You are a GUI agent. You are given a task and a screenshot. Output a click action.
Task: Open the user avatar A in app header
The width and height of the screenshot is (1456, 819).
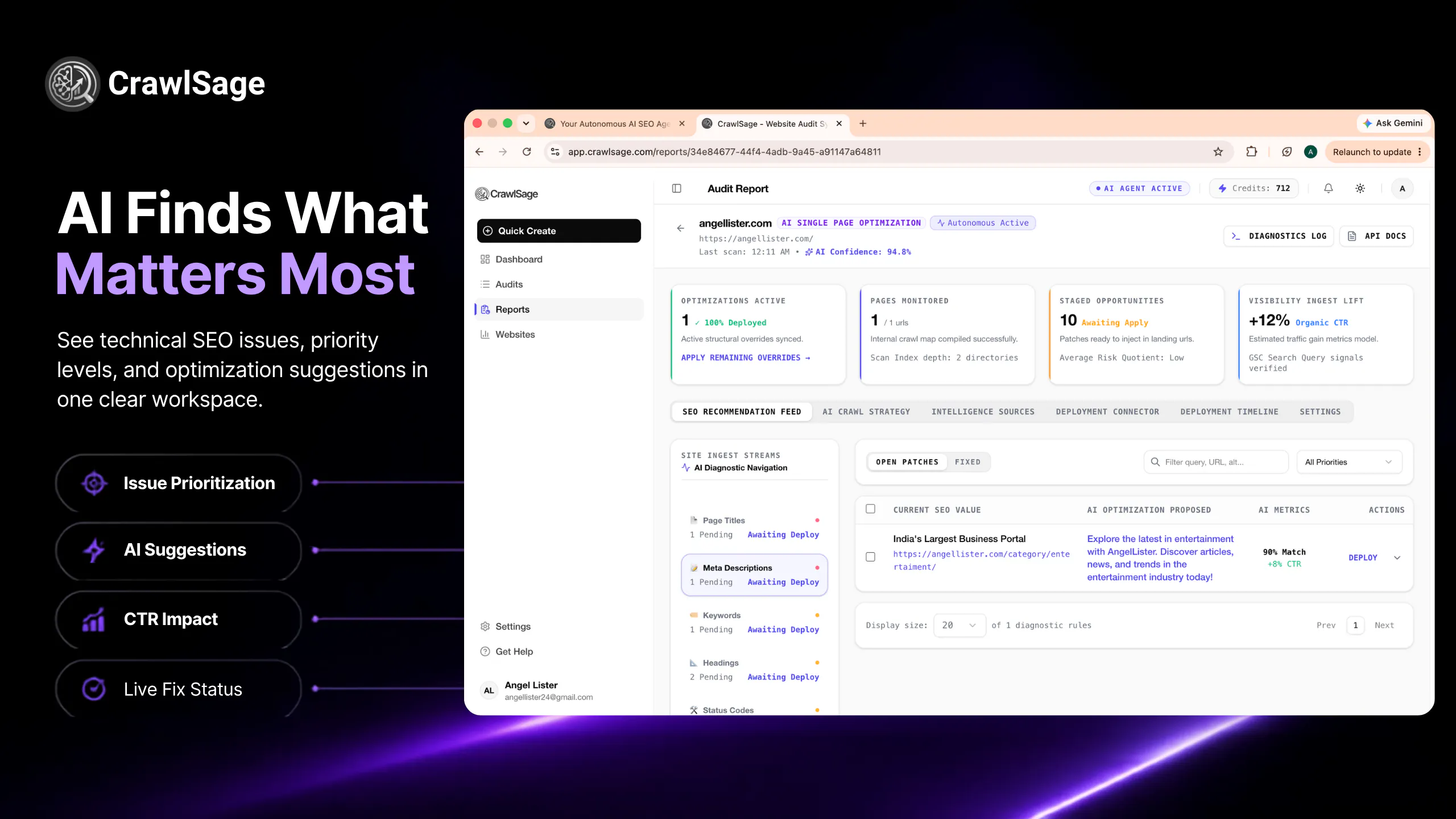tap(1402, 188)
